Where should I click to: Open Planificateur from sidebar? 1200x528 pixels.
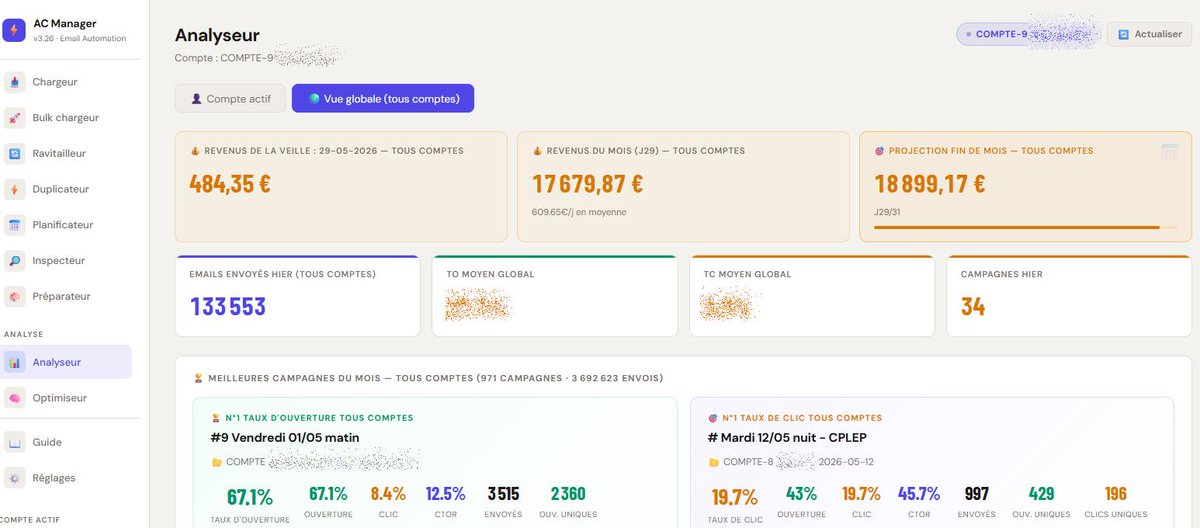tap(66, 225)
